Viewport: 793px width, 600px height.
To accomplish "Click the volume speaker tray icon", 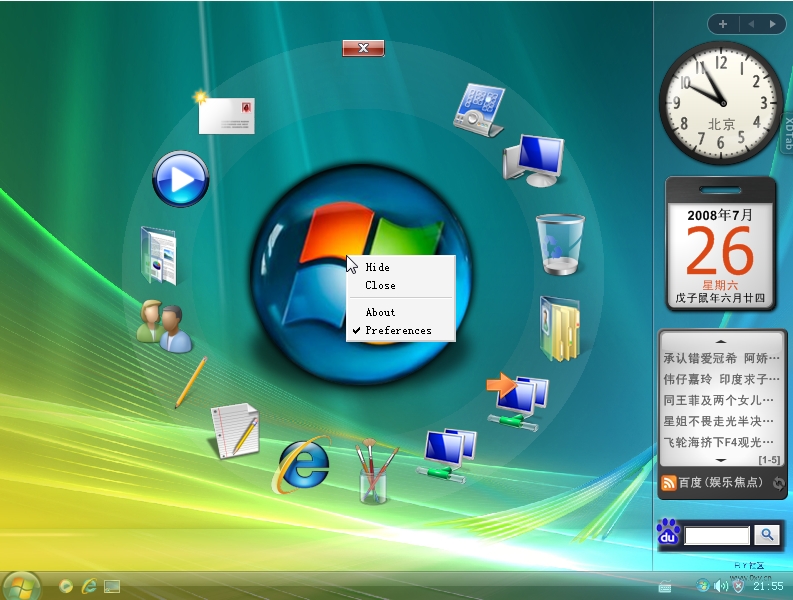I will click(x=720, y=586).
